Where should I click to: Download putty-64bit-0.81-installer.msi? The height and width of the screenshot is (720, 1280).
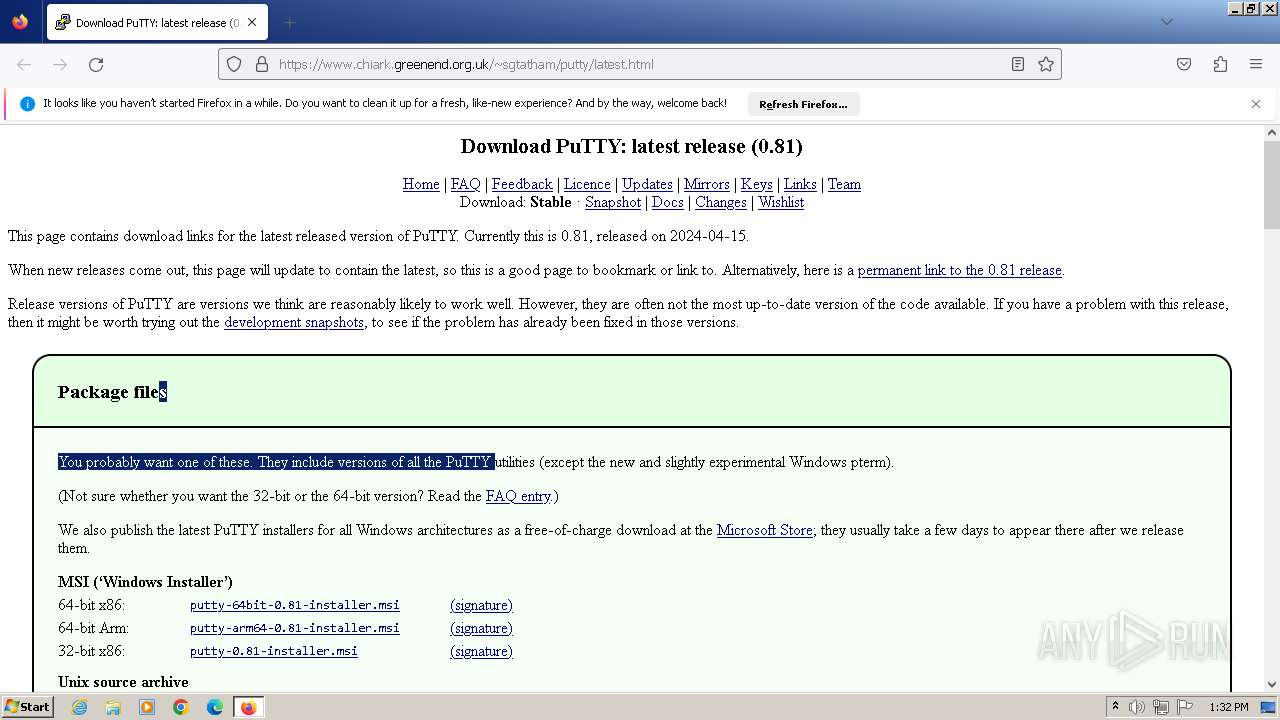click(295, 605)
